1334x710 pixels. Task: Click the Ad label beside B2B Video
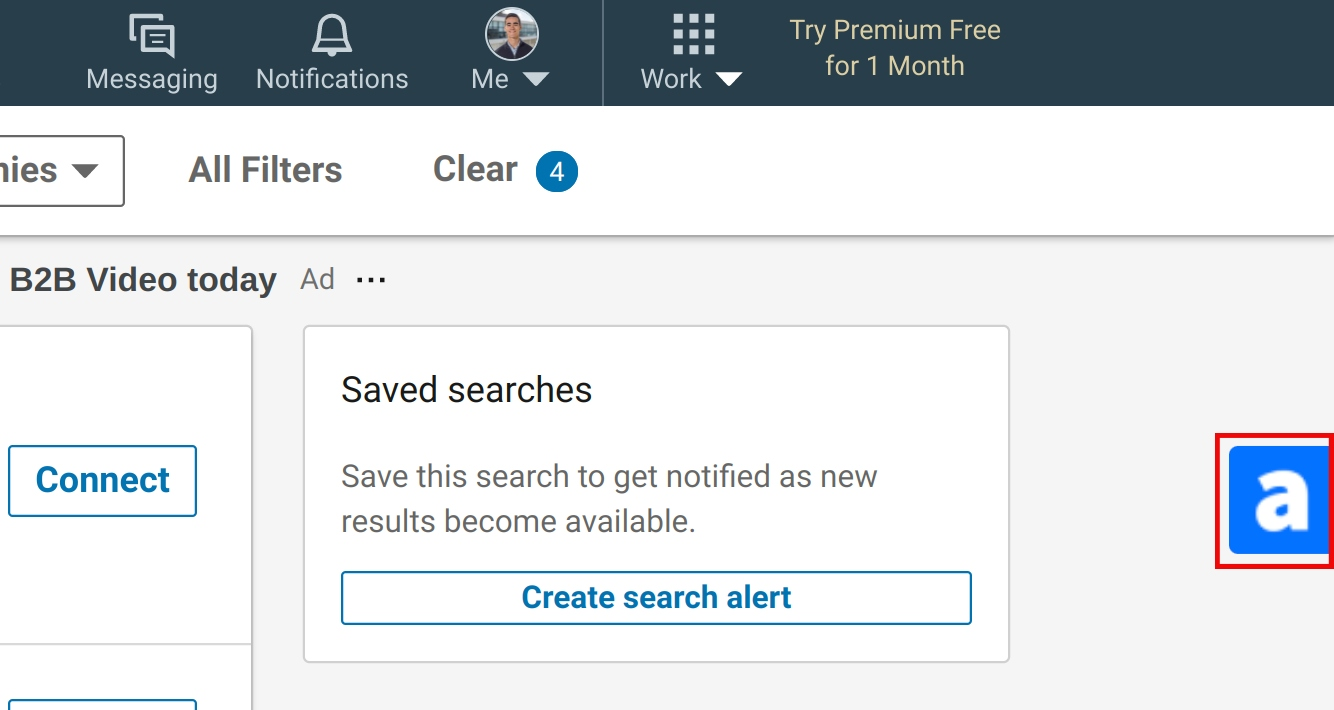(x=317, y=279)
